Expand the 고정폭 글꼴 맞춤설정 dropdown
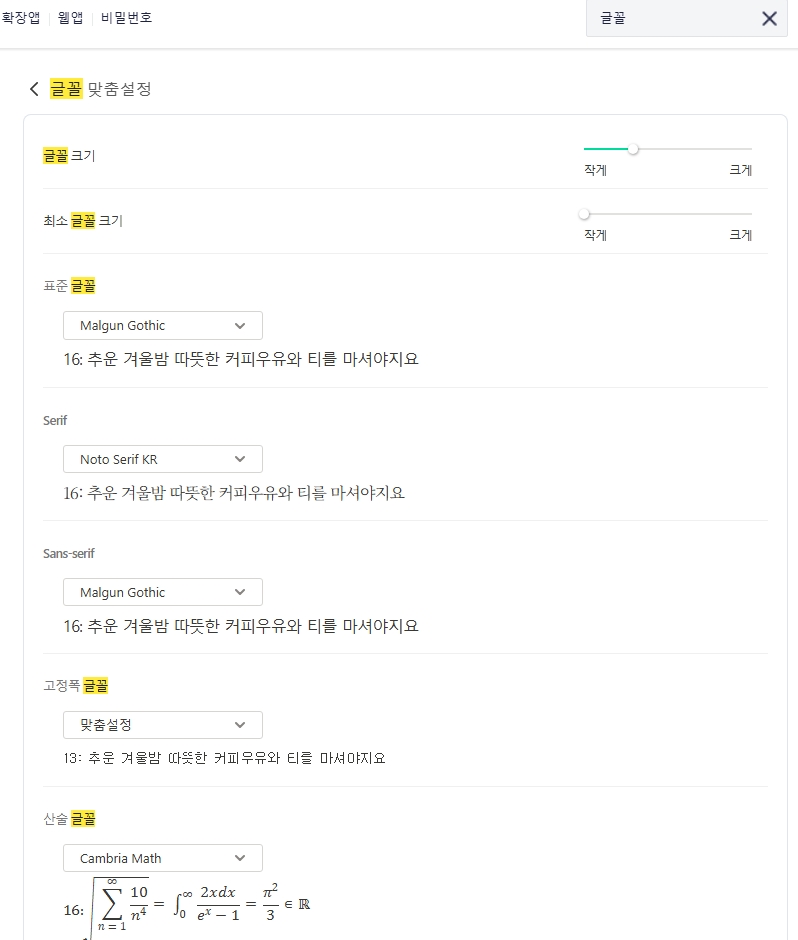This screenshot has width=798, height=940. (162, 725)
